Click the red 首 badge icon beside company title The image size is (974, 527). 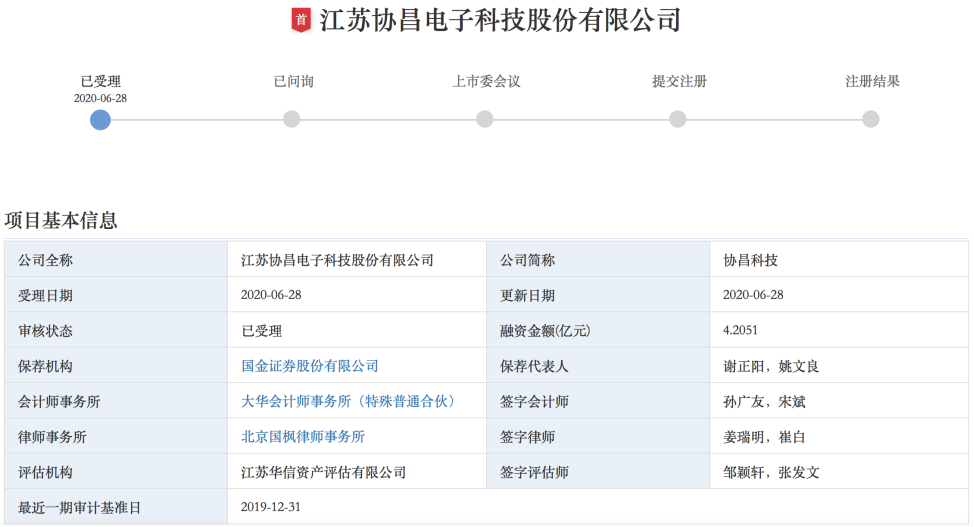[301, 20]
